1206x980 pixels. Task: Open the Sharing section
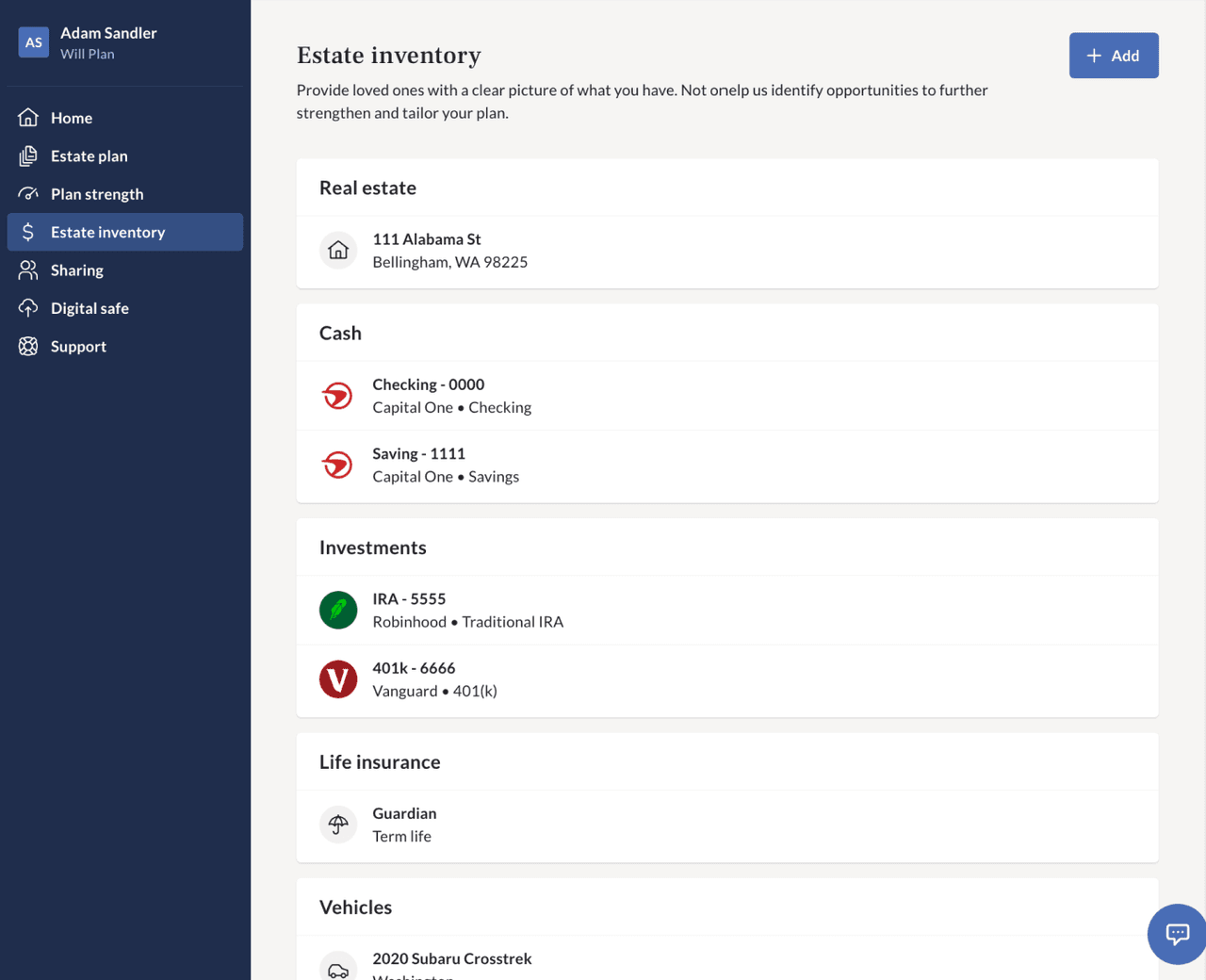click(77, 270)
